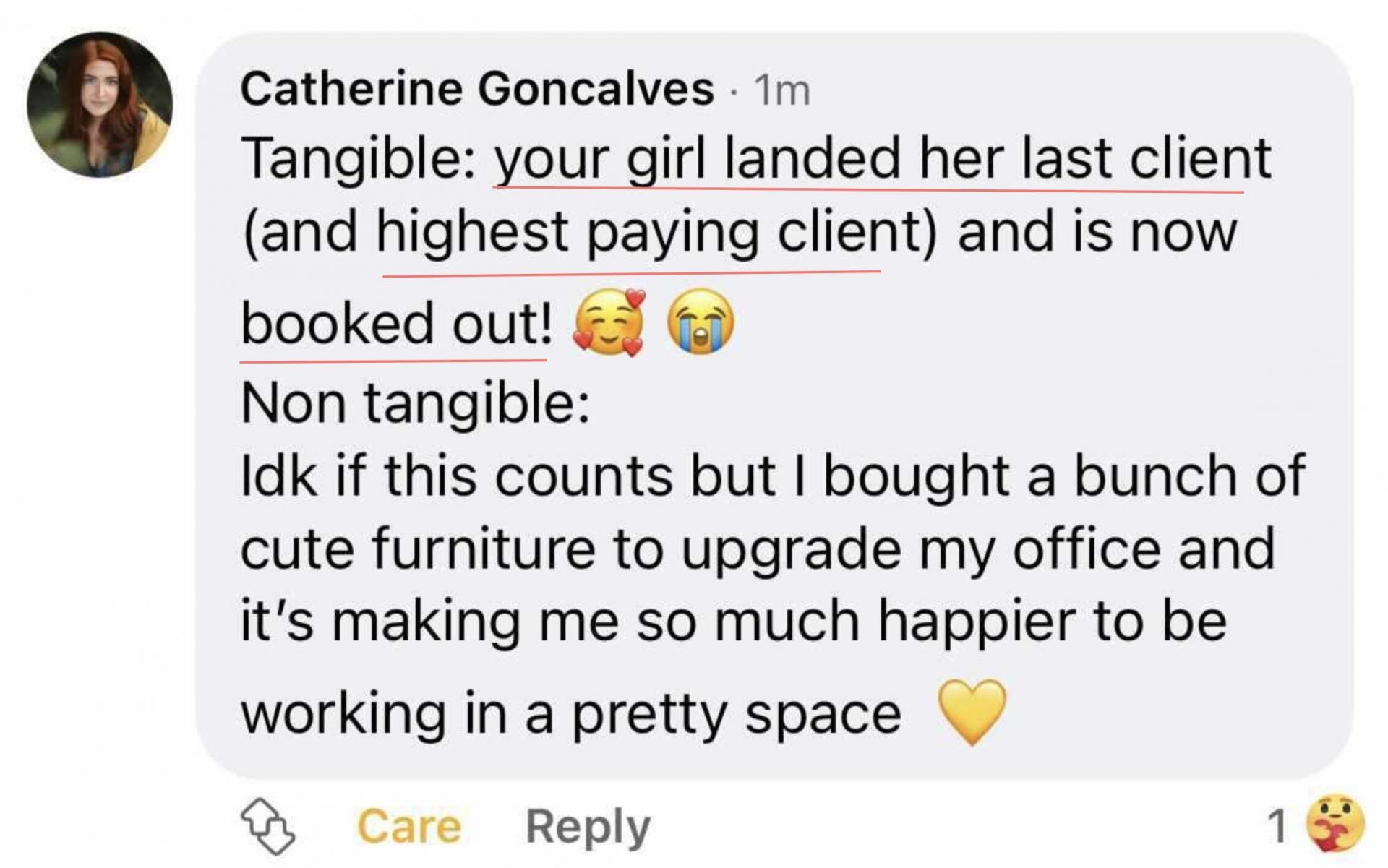The height and width of the screenshot is (868, 1388).
Task: Click the arrows icon beside Care
Action: [x=267, y=826]
